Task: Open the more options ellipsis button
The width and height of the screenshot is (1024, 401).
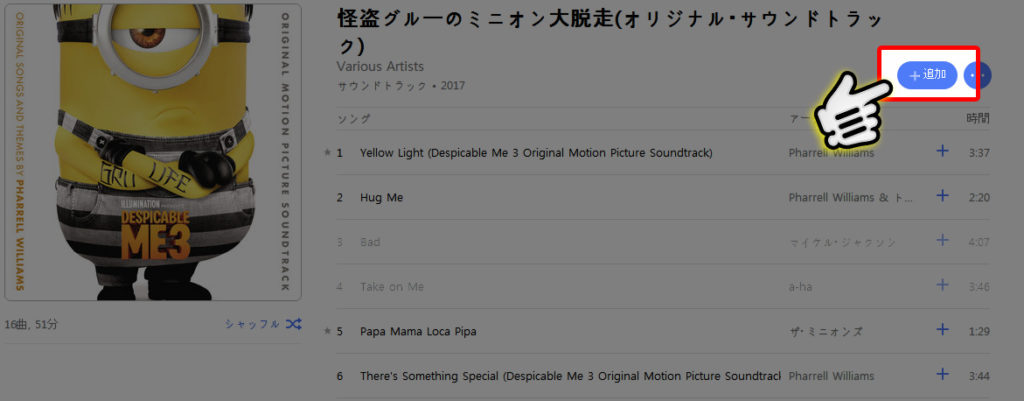Action: coord(977,76)
